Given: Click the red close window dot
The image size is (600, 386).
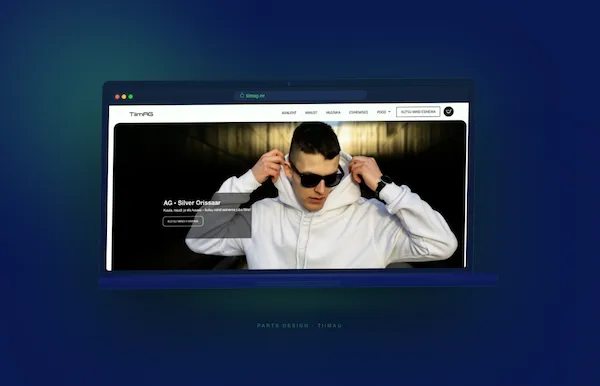Looking at the screenshot, I should (117, 97).
